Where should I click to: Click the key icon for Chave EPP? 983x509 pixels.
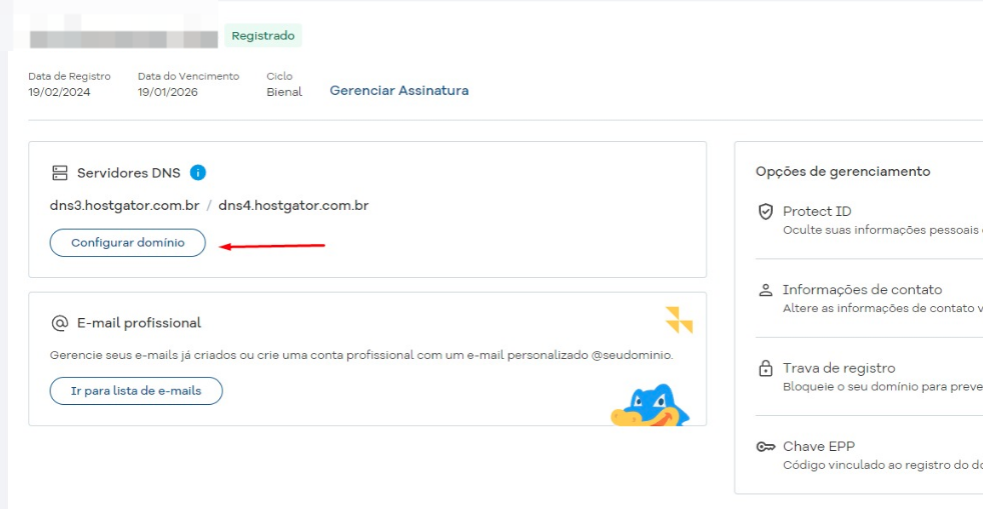click(766, 446)
